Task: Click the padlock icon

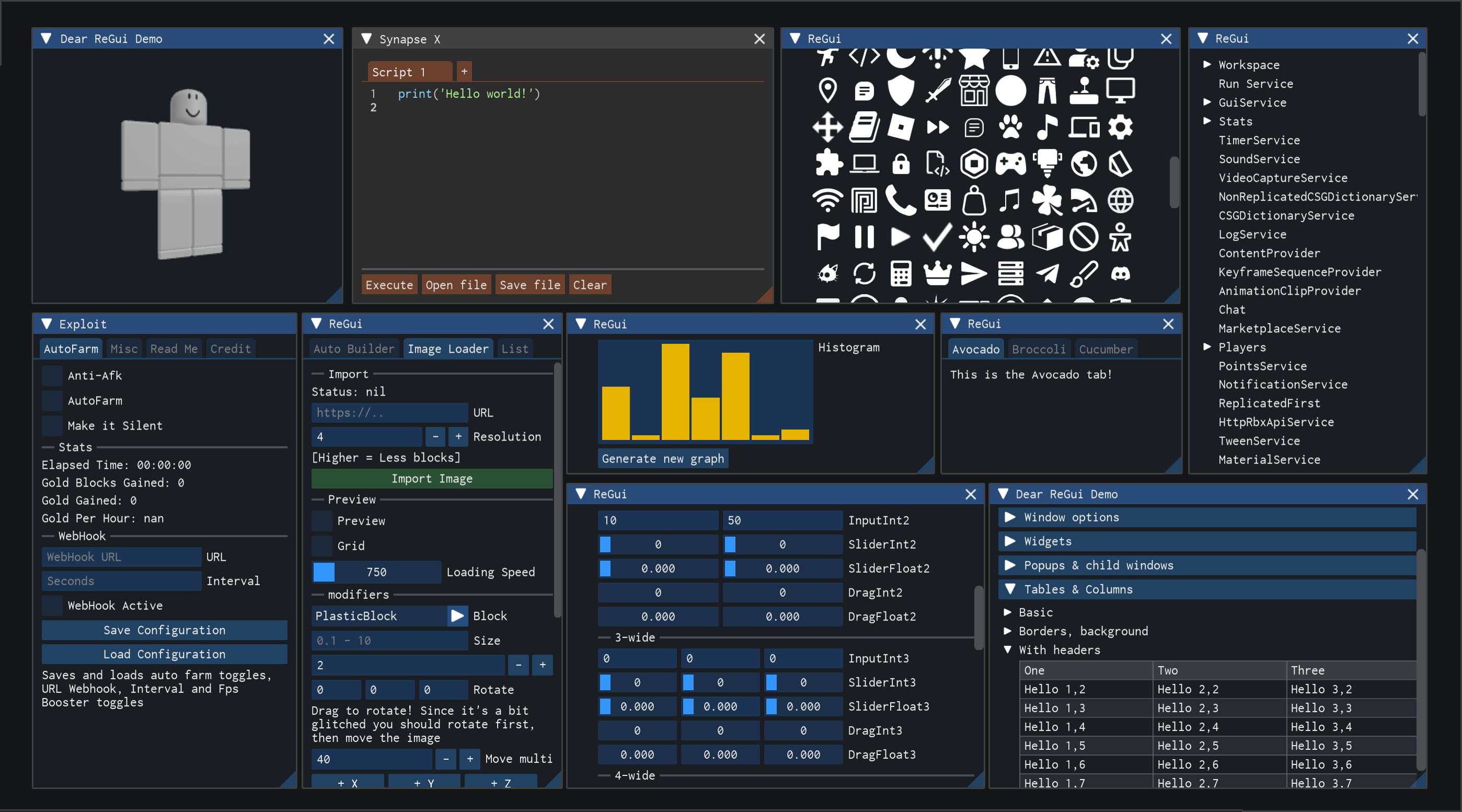Action: [x=901, y=164]
